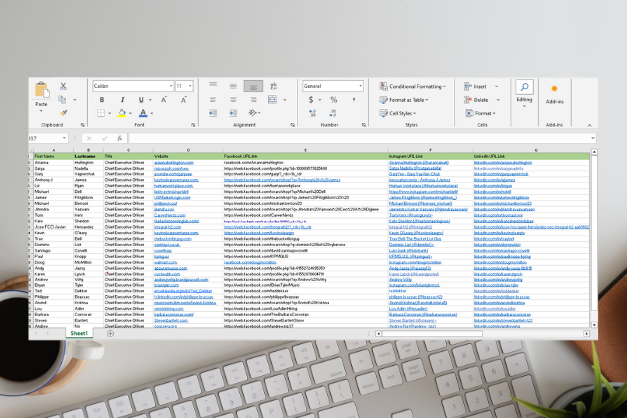The width and height of the screenshot is (627, 418).
Task: Activate the Format Painter brush
Action: [x=63, y=113]
